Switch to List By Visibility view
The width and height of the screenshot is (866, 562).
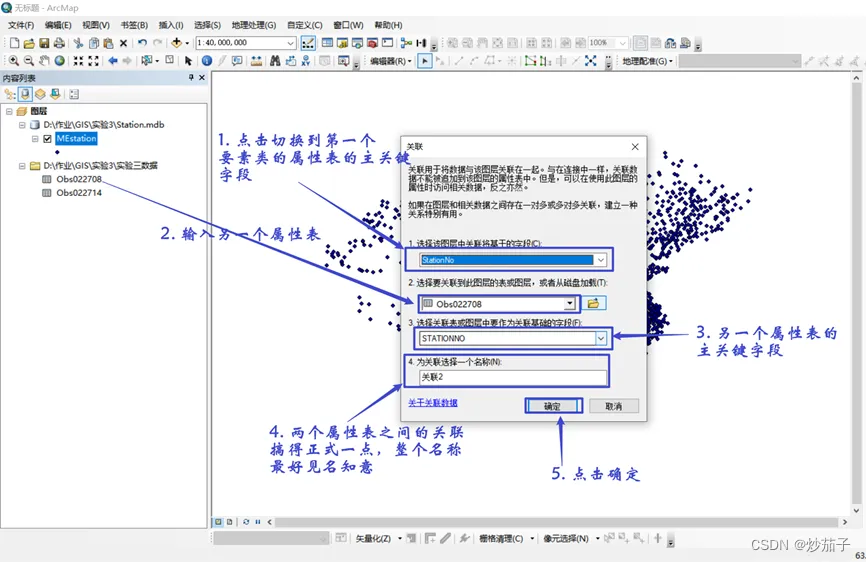click(x=40, y=94)
